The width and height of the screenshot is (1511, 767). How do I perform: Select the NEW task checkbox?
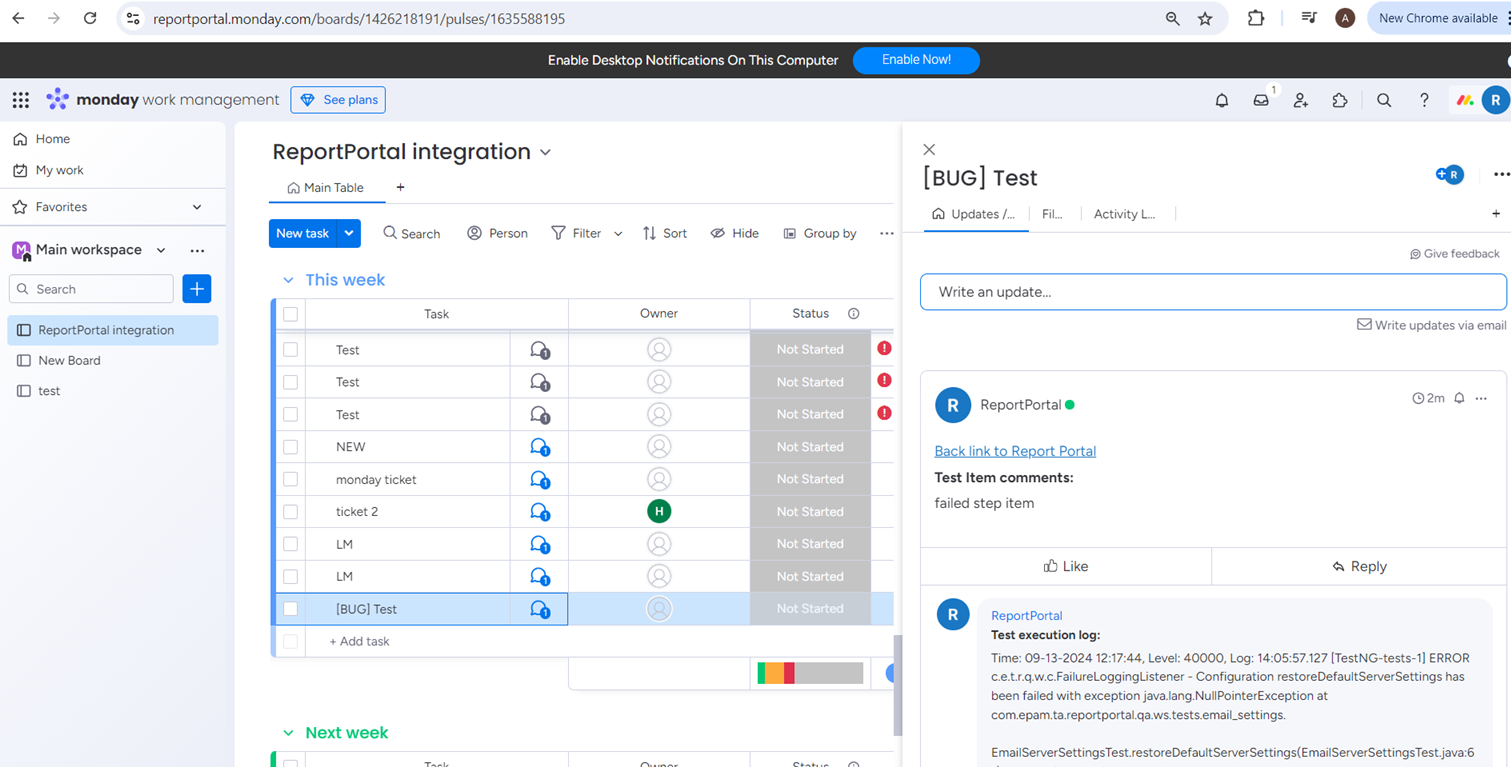pyautogui.click(x=289, y=446)
